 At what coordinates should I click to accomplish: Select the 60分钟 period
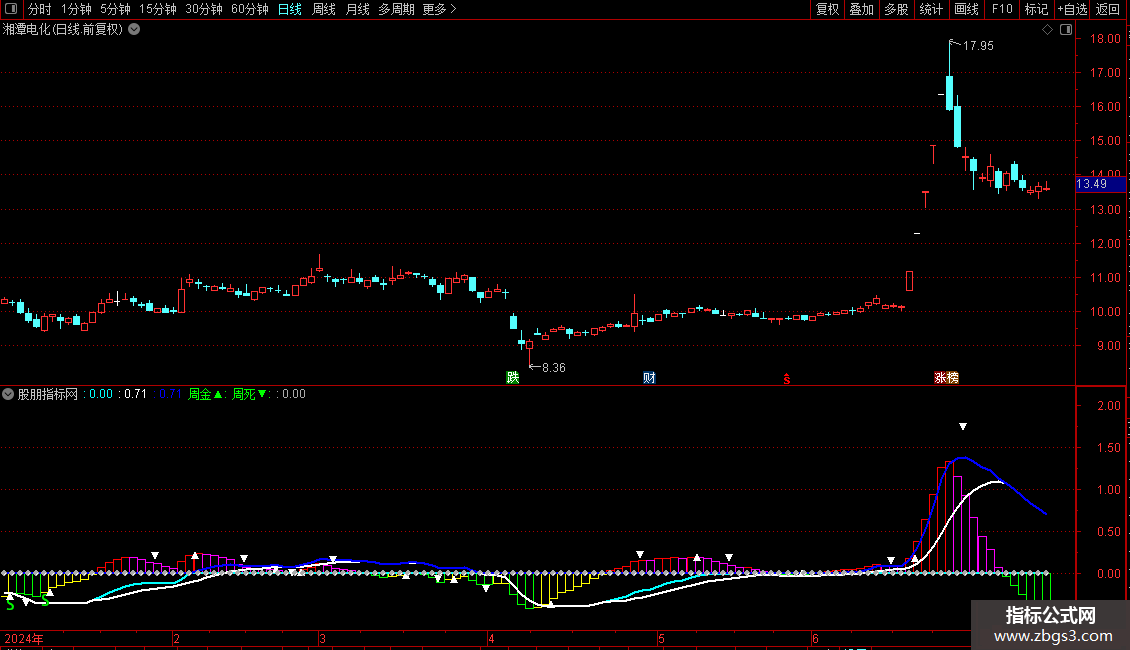point(250,9)
